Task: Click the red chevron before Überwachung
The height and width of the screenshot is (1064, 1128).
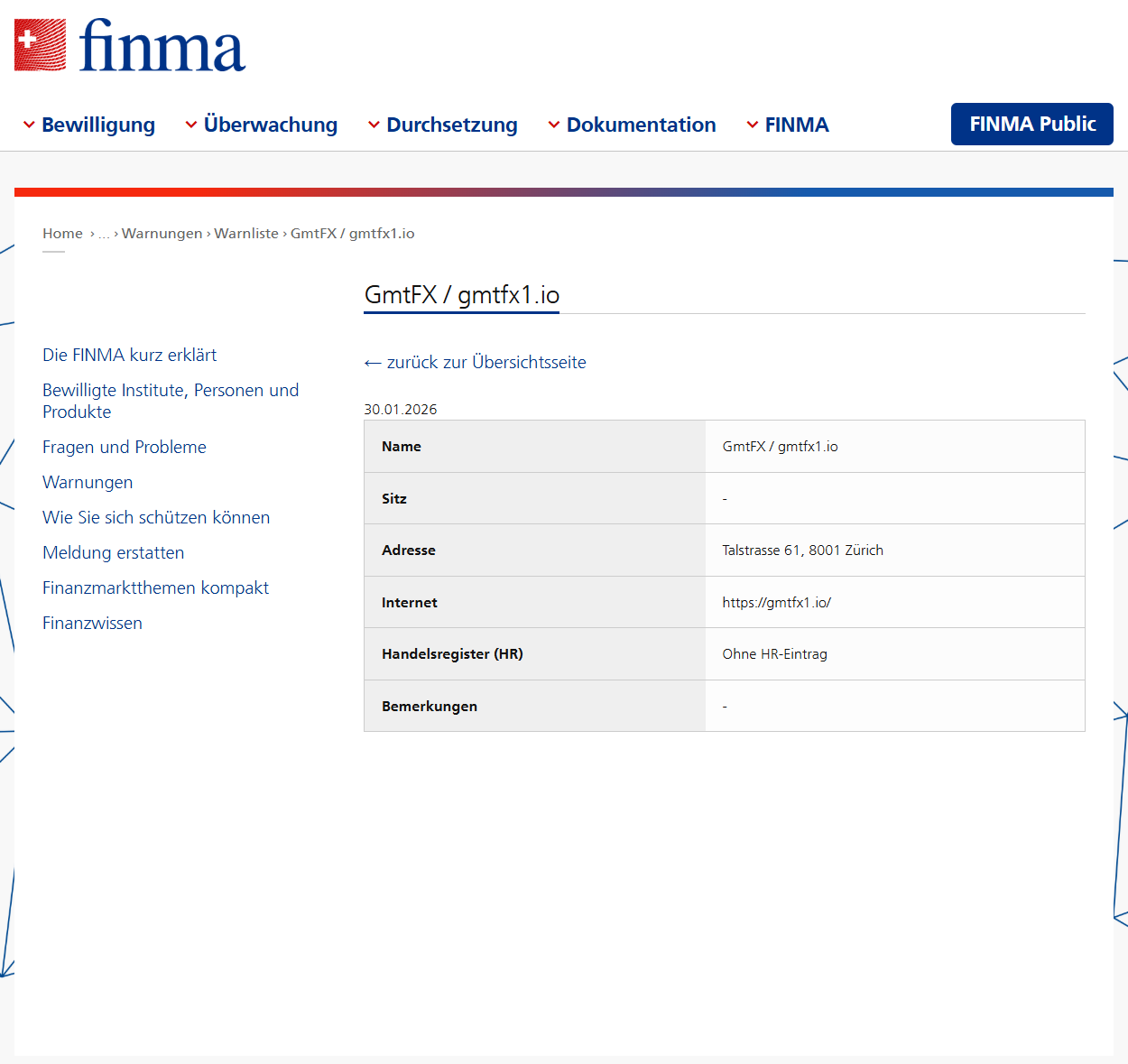Action: 191,125
